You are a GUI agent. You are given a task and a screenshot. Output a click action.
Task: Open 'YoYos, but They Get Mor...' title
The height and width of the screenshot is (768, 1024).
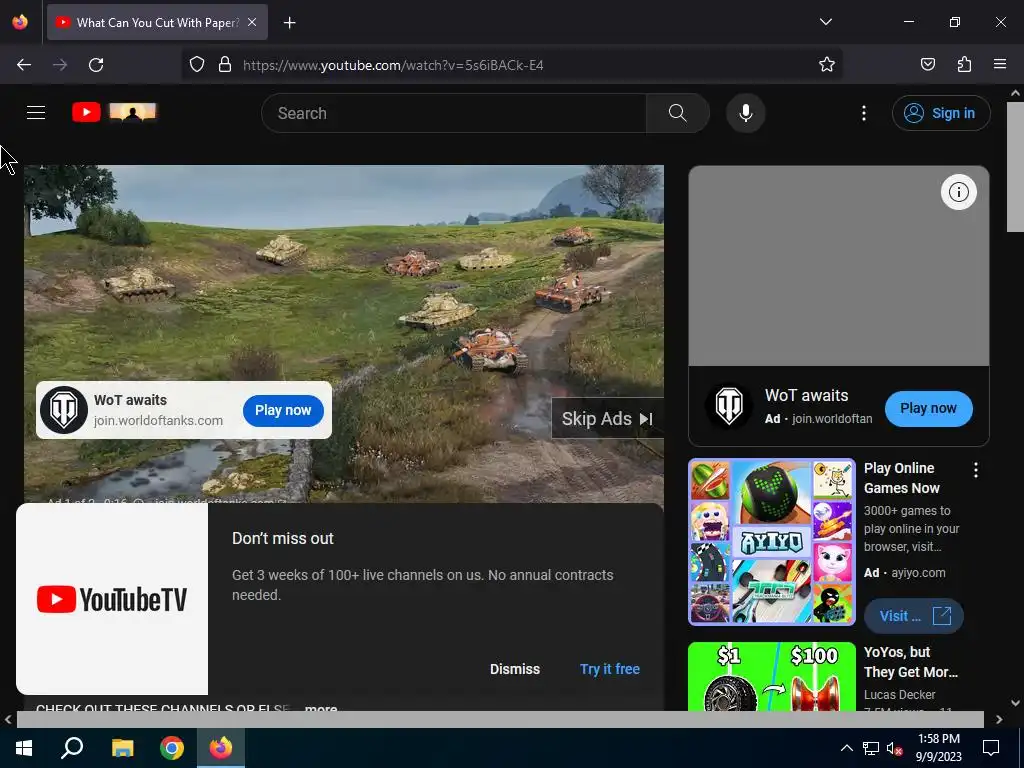pyautogui.click(x=910, y=662)
